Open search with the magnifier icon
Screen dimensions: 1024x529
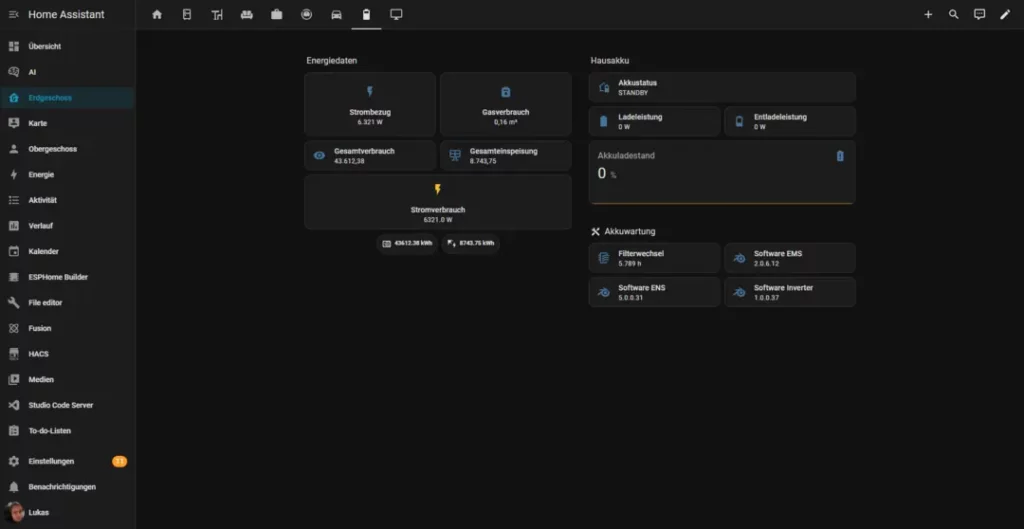click(x=953, y=14)
